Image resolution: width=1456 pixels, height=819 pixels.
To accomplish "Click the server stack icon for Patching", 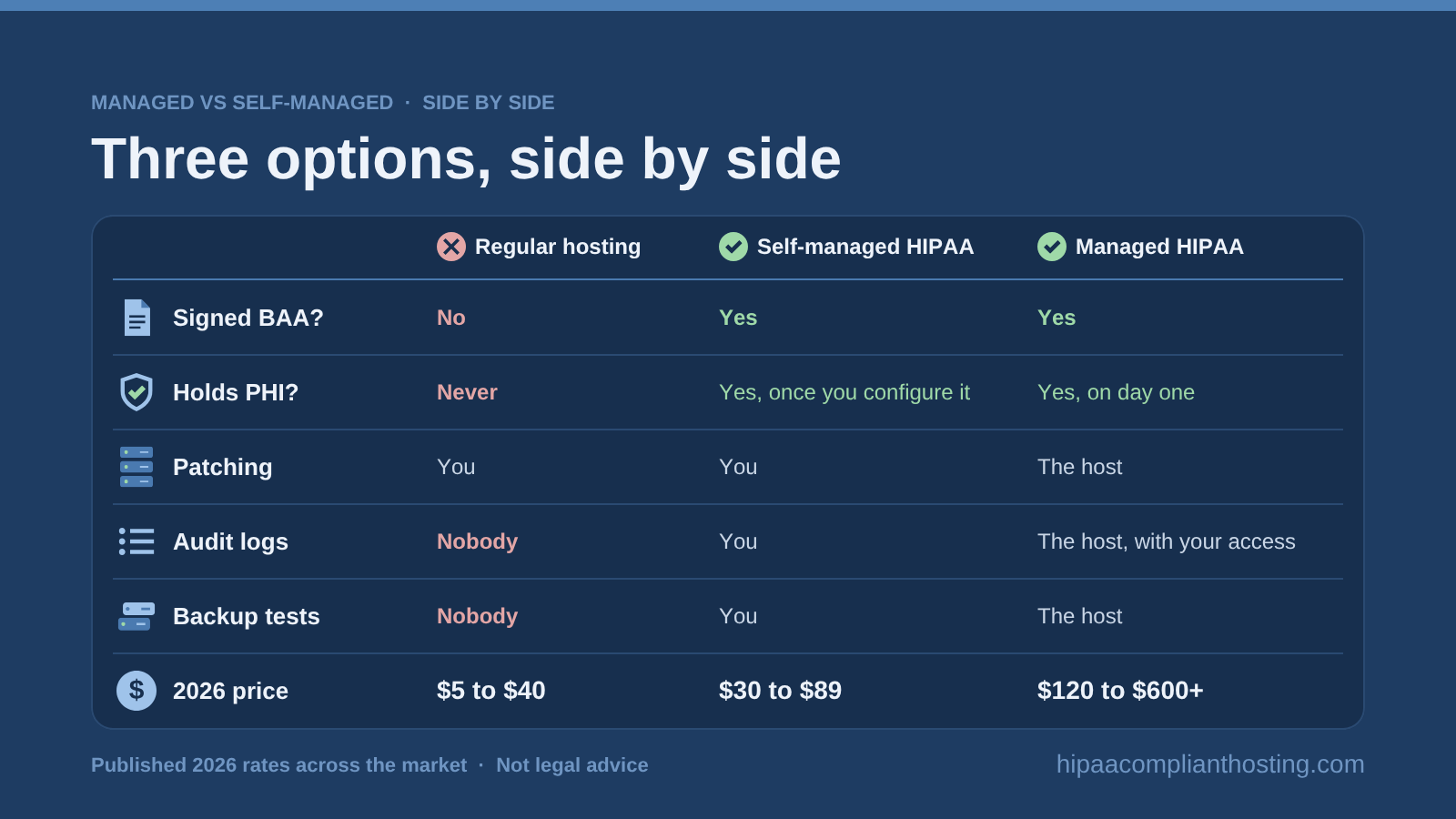I will (x=136, y=467).
